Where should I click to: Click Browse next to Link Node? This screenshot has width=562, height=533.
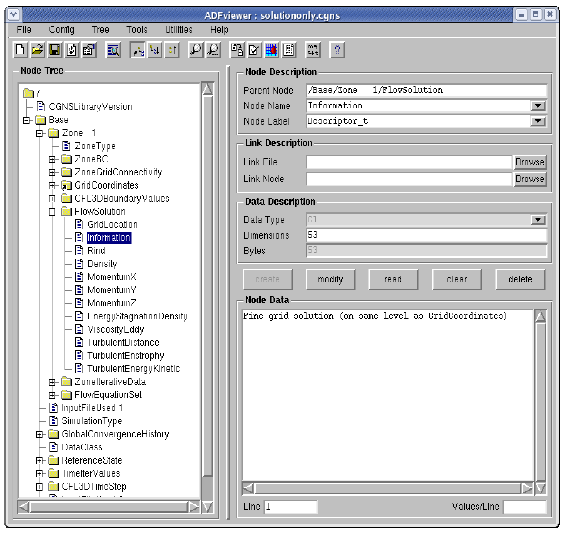pos(530,179)
